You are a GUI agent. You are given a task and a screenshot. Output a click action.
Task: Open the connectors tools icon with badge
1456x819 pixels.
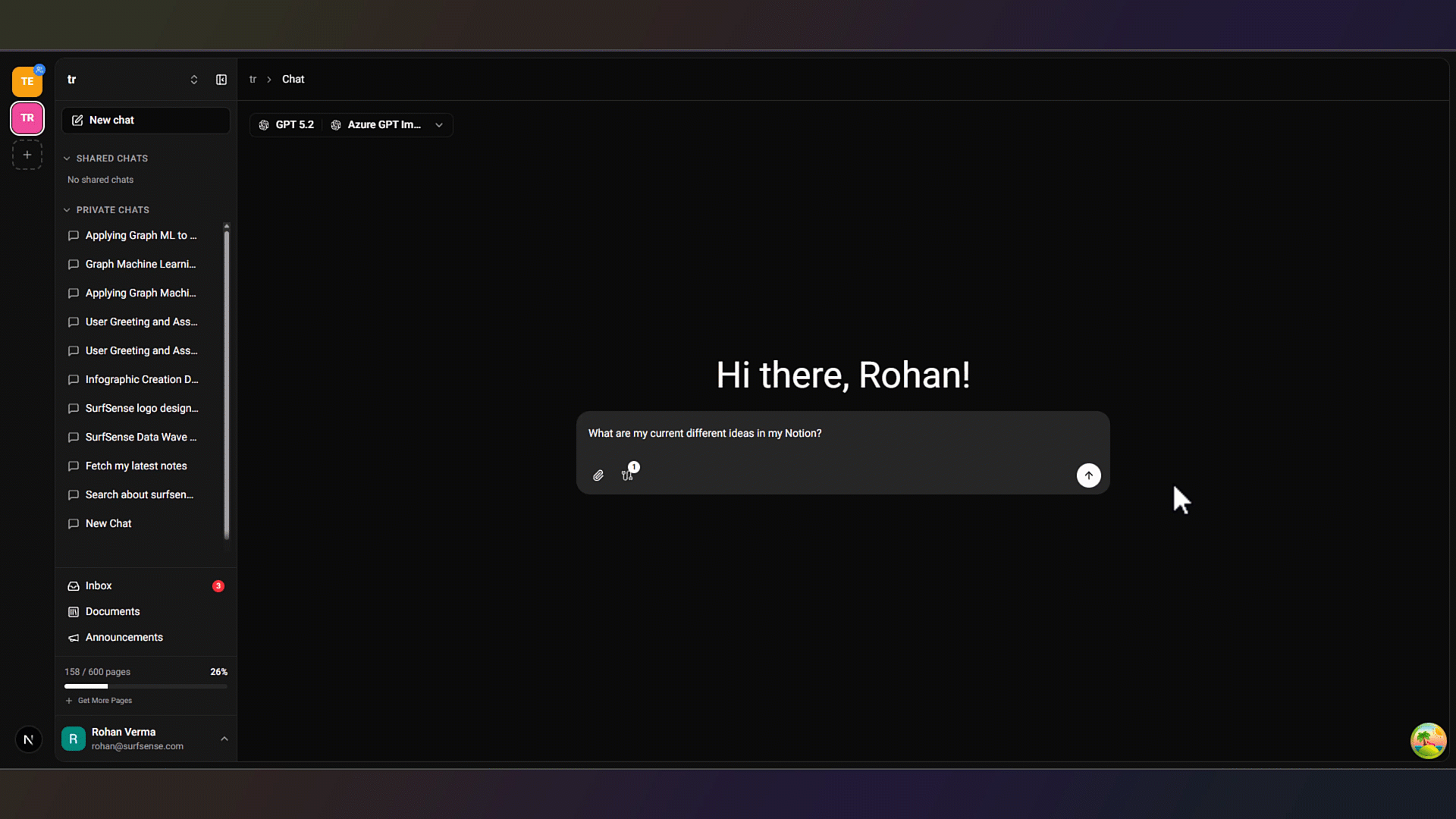pos(628,475)
